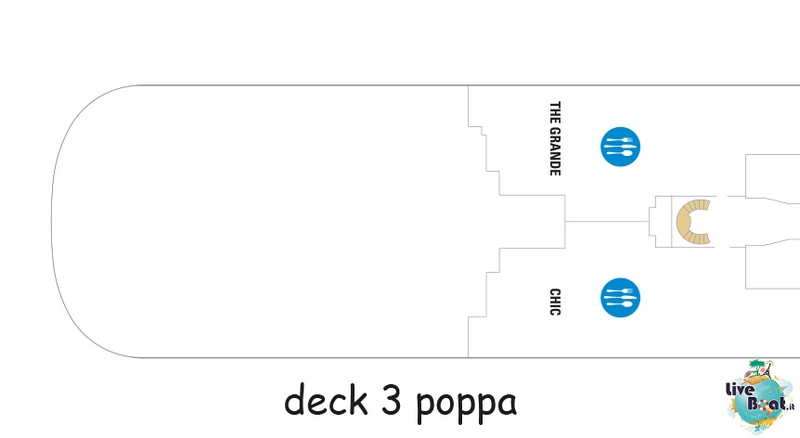Open the LiveBoat.it globe logo

pos(760,397)
